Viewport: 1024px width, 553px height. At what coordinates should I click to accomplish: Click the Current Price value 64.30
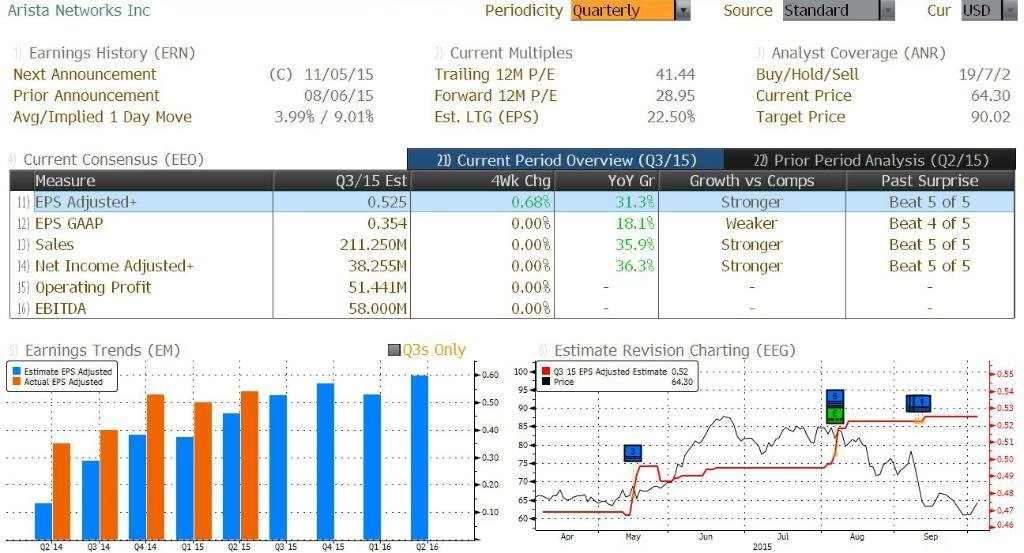pos(991,96)
